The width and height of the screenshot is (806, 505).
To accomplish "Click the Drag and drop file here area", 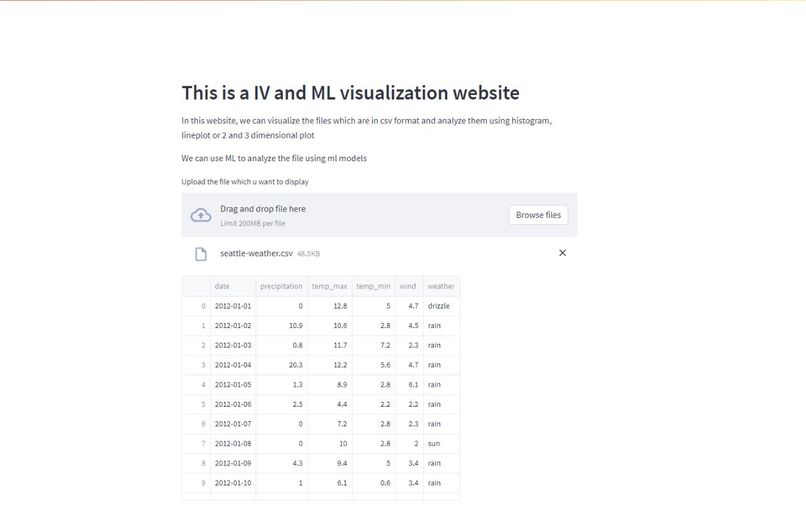I will pos(379,215).
